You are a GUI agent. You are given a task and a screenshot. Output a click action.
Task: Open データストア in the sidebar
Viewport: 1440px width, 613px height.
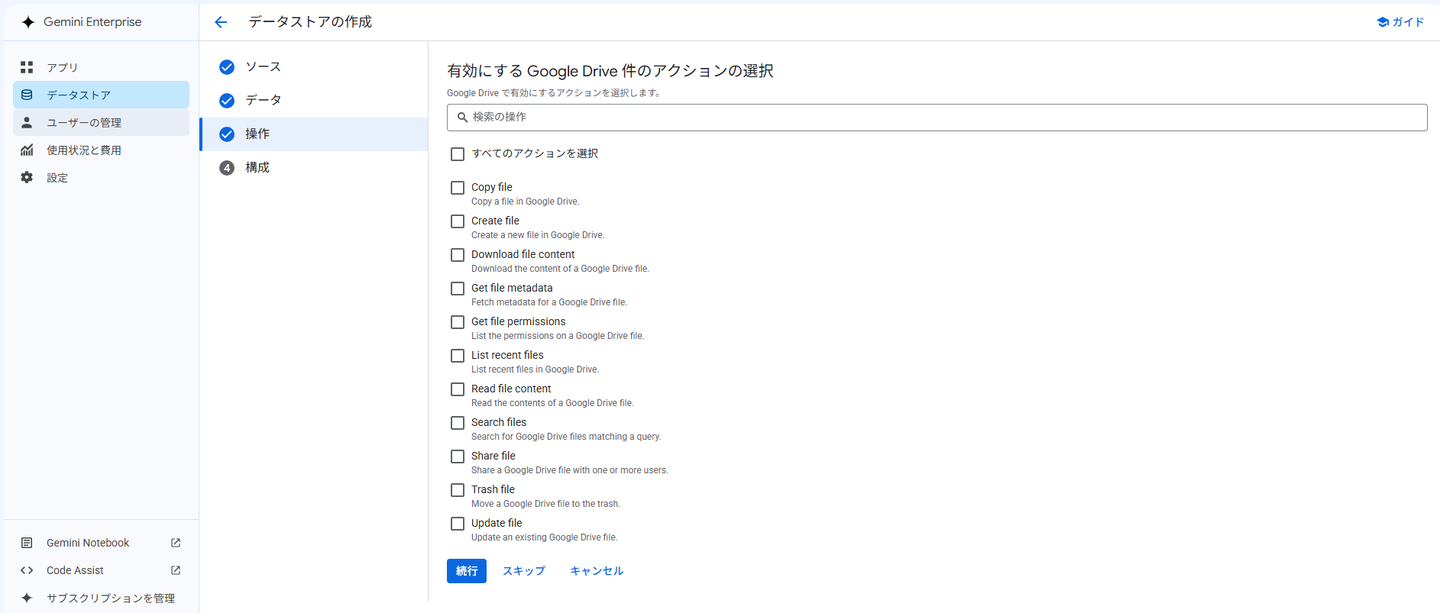point(101,95)
